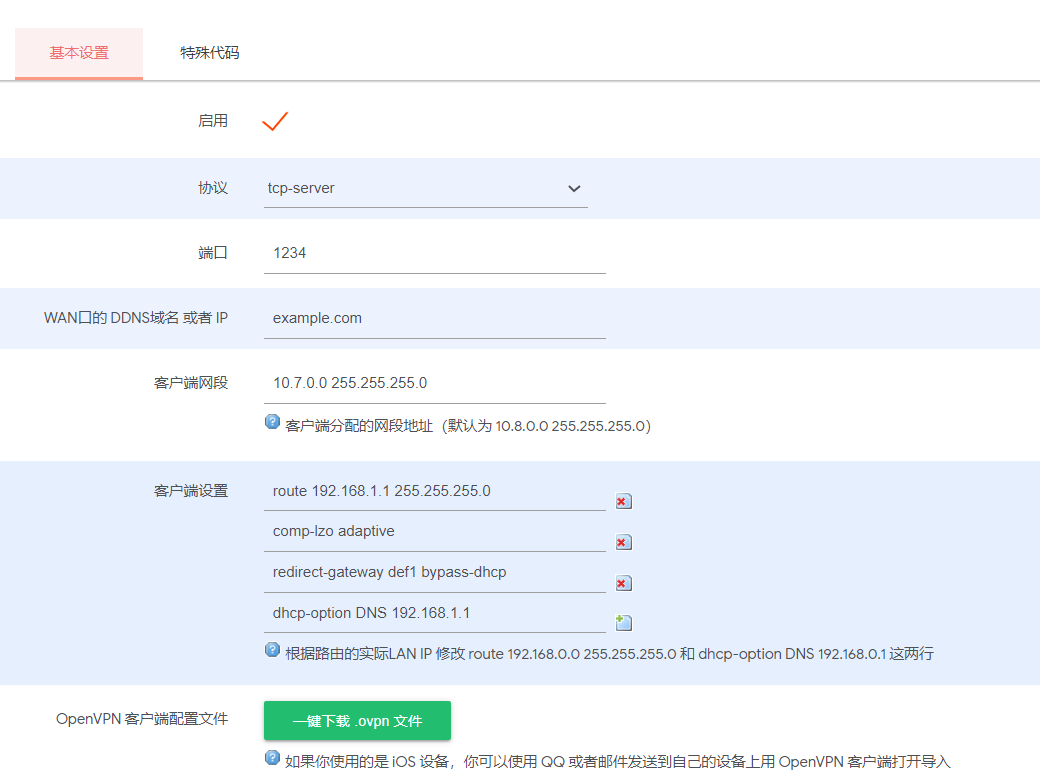
Task: Click the 端口 label
Action: click(213, 253)
